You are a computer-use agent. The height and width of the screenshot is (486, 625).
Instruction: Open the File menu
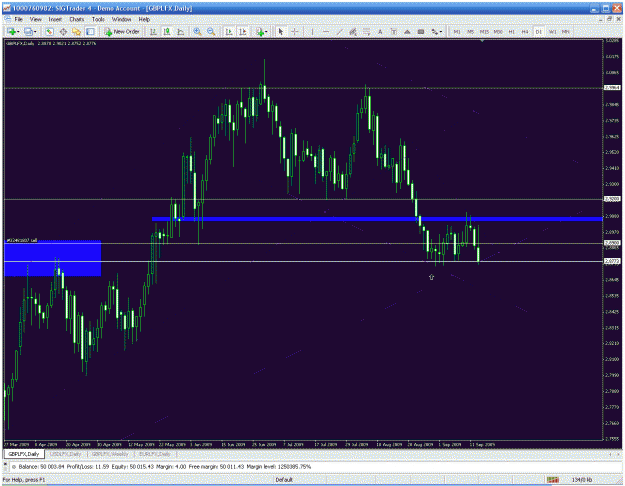(19, 19)
